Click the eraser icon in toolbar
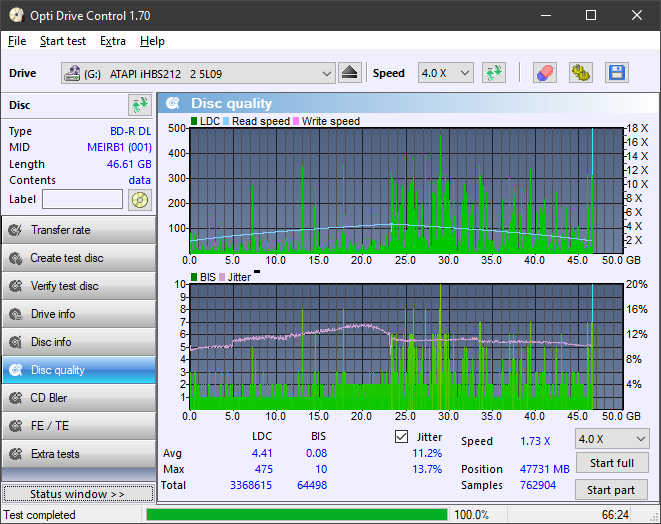661x524 pixels. [x=544, y=73]
